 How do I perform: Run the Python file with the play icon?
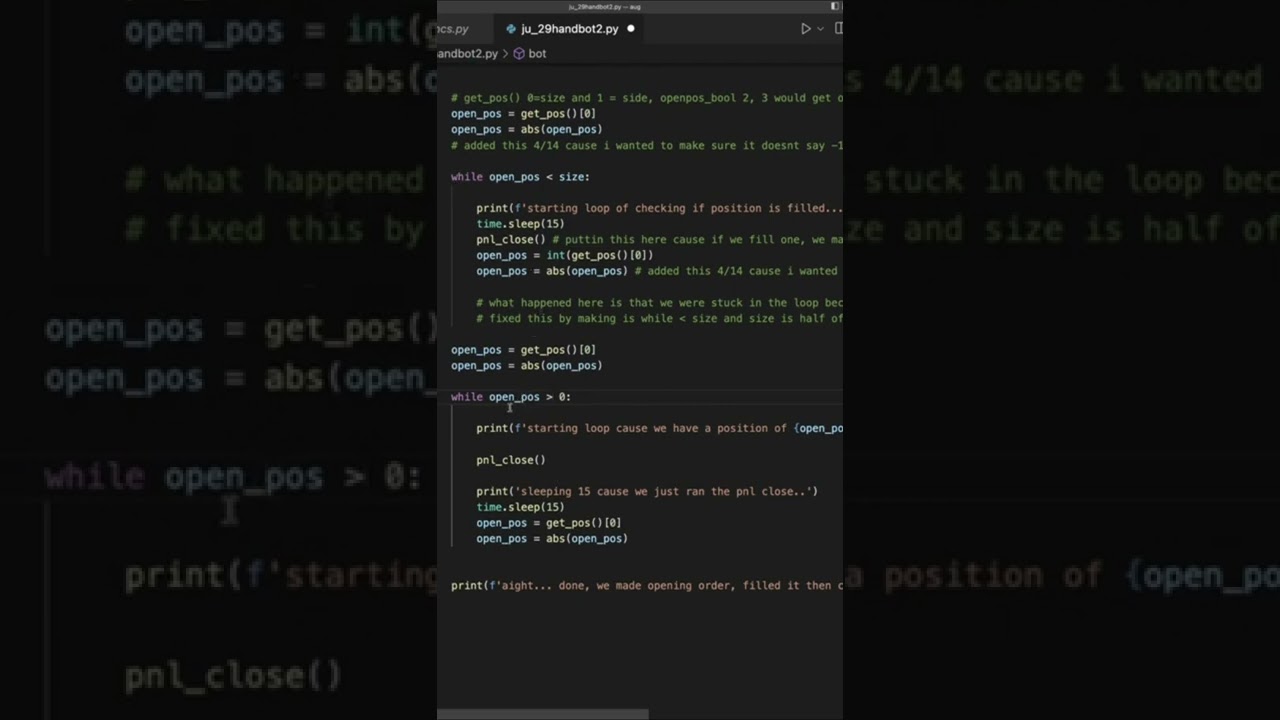(805, 29)
